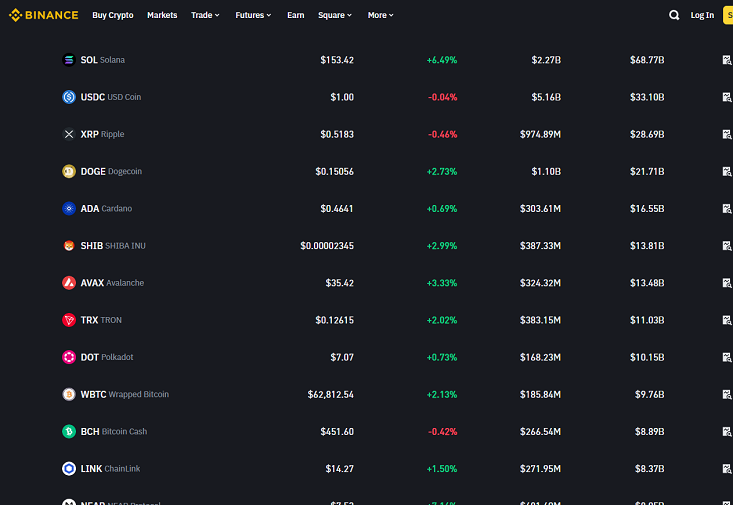Open the USDC USD Coin name
Viewport: 733px width, 505px height.
click(x=111, y=97)
